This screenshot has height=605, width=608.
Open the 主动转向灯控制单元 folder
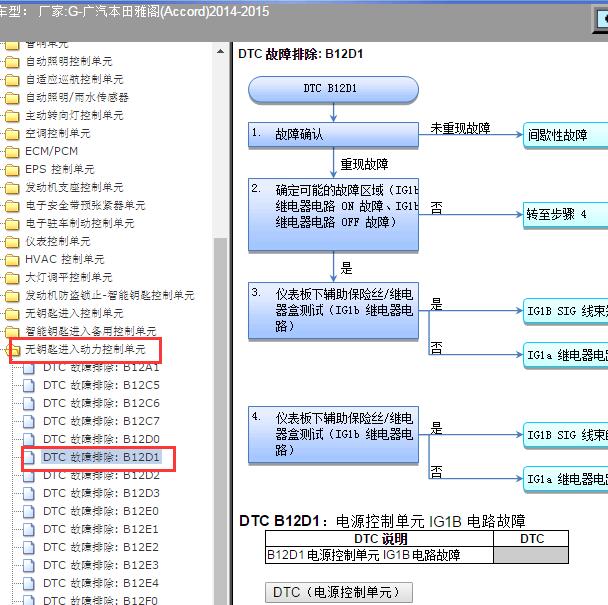tap(74, 116)
